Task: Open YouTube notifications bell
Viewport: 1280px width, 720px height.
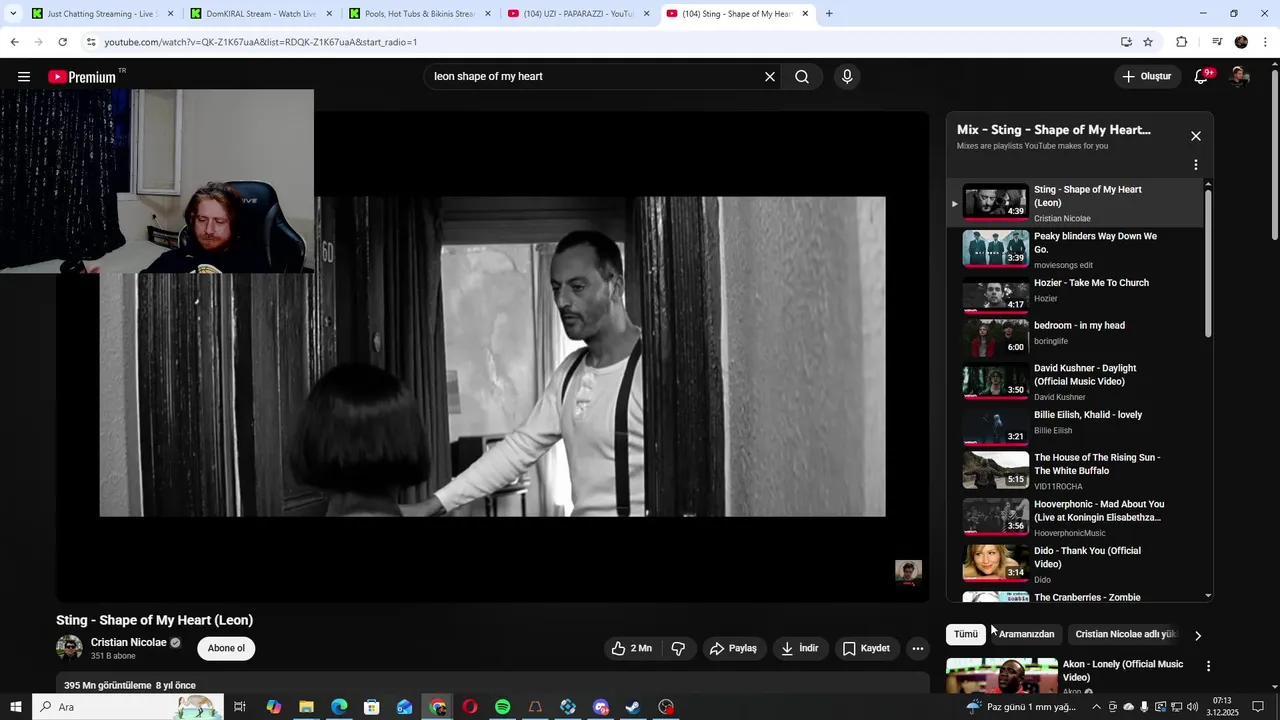Action: 1202,77
